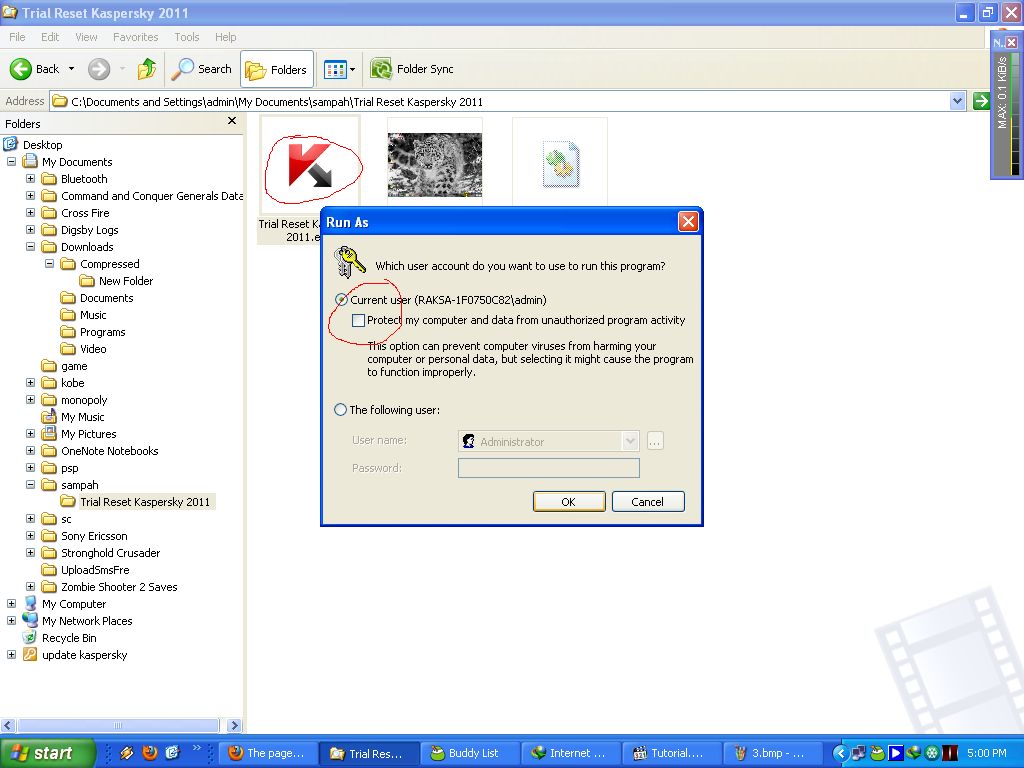Close the Run As dialog

click(688, 222)
